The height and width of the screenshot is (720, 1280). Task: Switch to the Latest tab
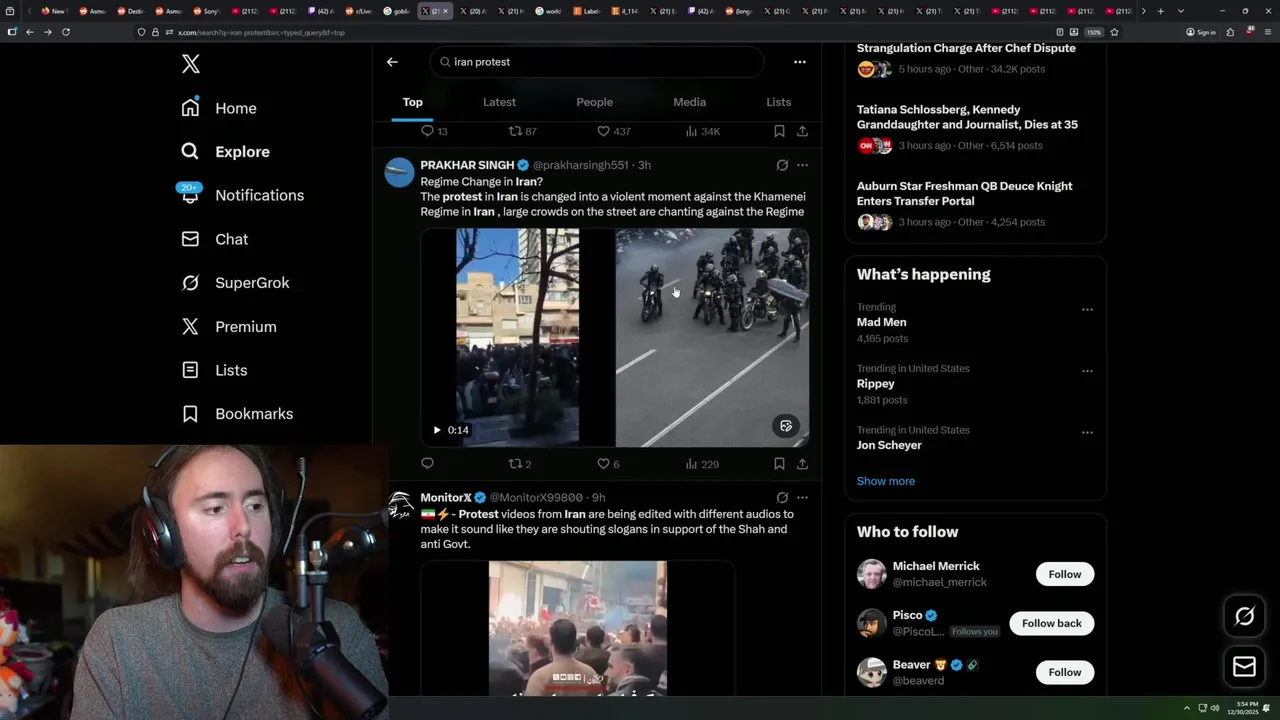tap(499, 102)
